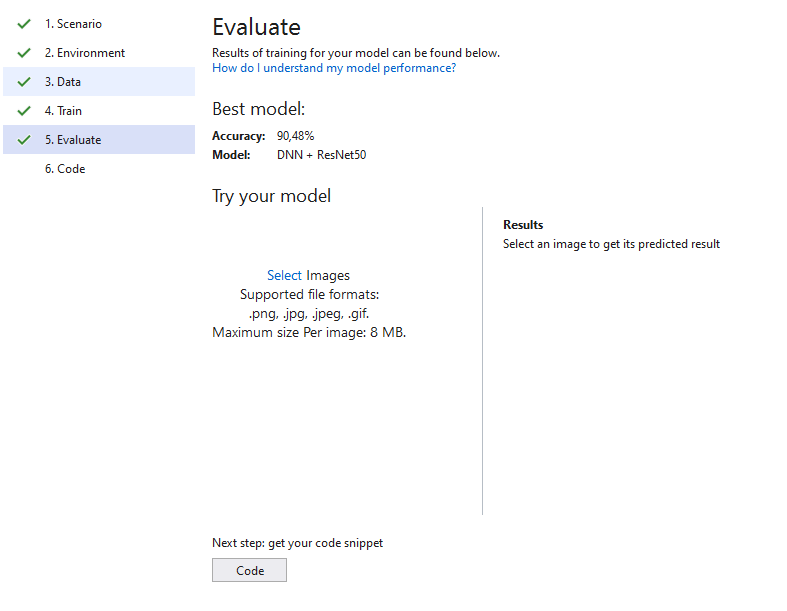Switch to the 4. Train step
Viewport: 787px width, 611px height.
[x=99, y=110]
